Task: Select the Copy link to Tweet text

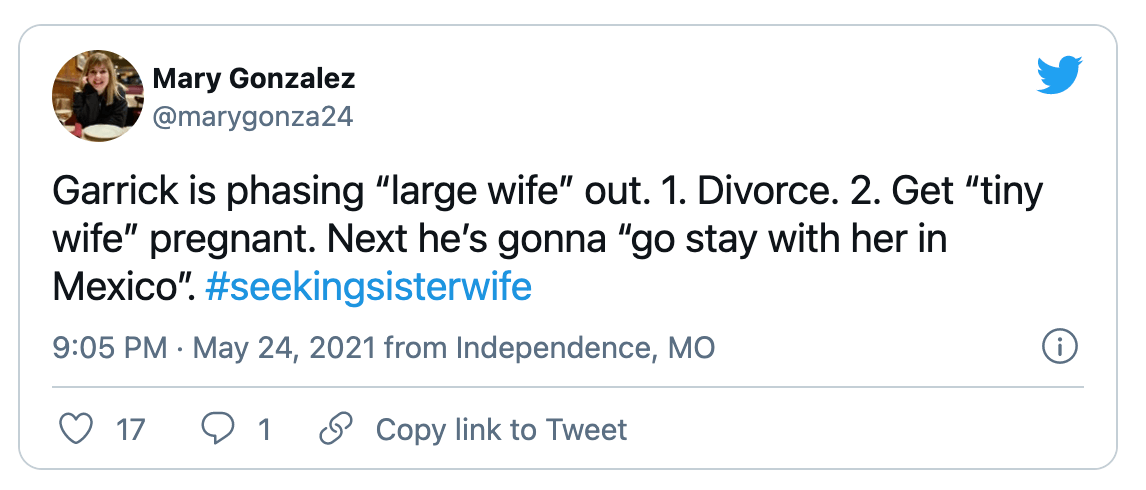Action: coord(501,429)
